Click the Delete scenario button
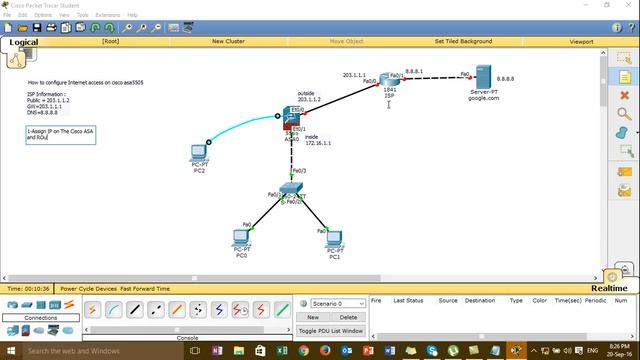 click(348, 317)
